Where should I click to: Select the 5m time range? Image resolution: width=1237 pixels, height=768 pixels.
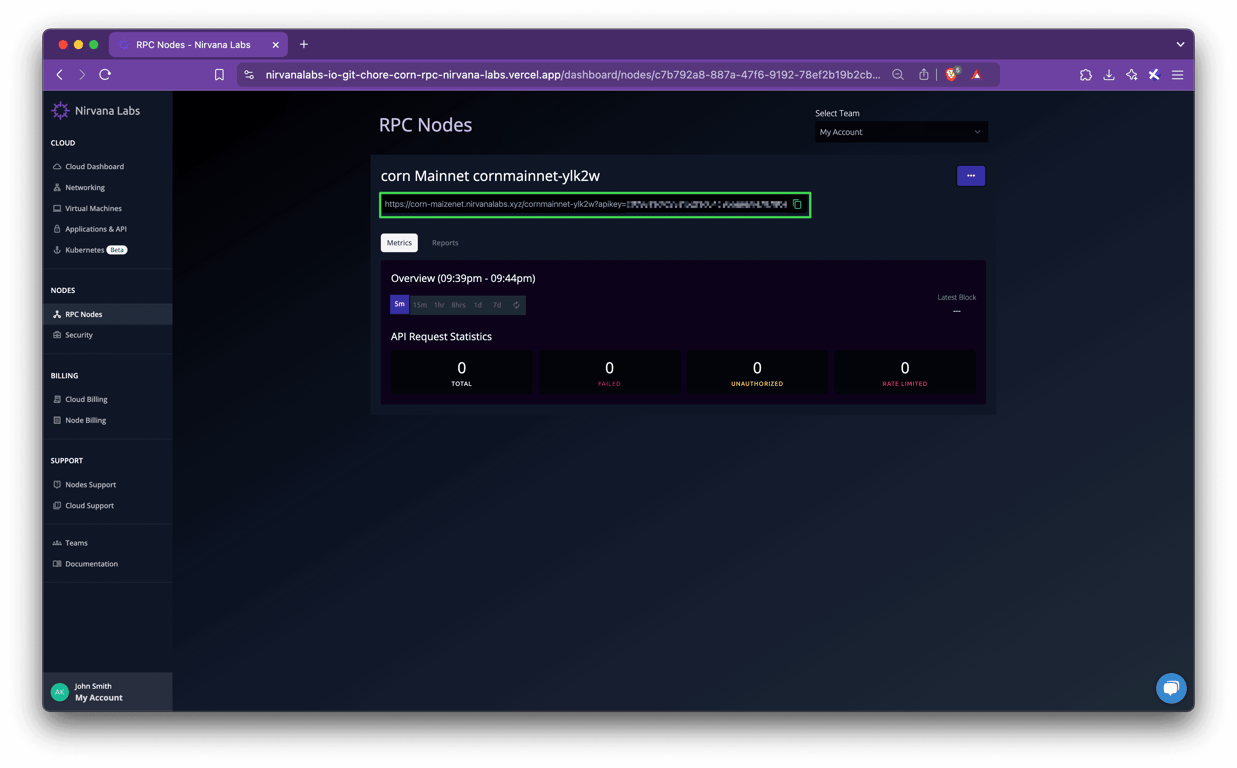point(399,304)
